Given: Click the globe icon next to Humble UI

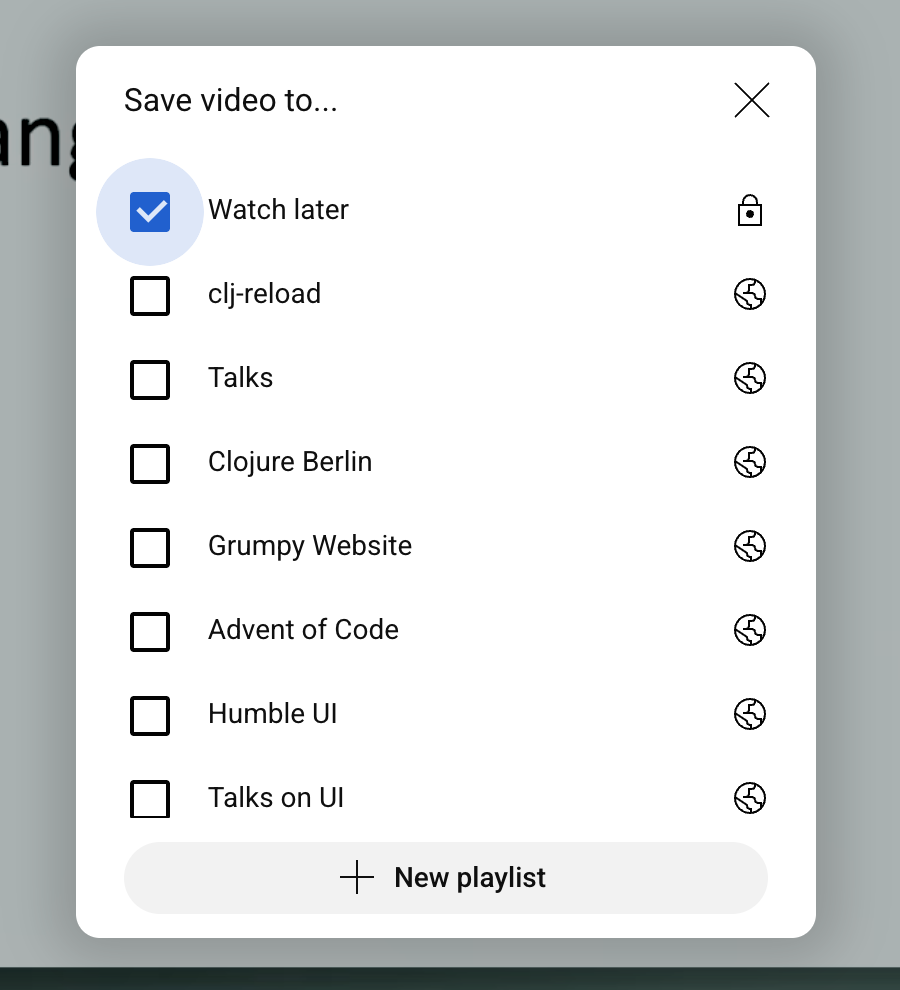Looking at the screenshot, I should coord(750,714).
